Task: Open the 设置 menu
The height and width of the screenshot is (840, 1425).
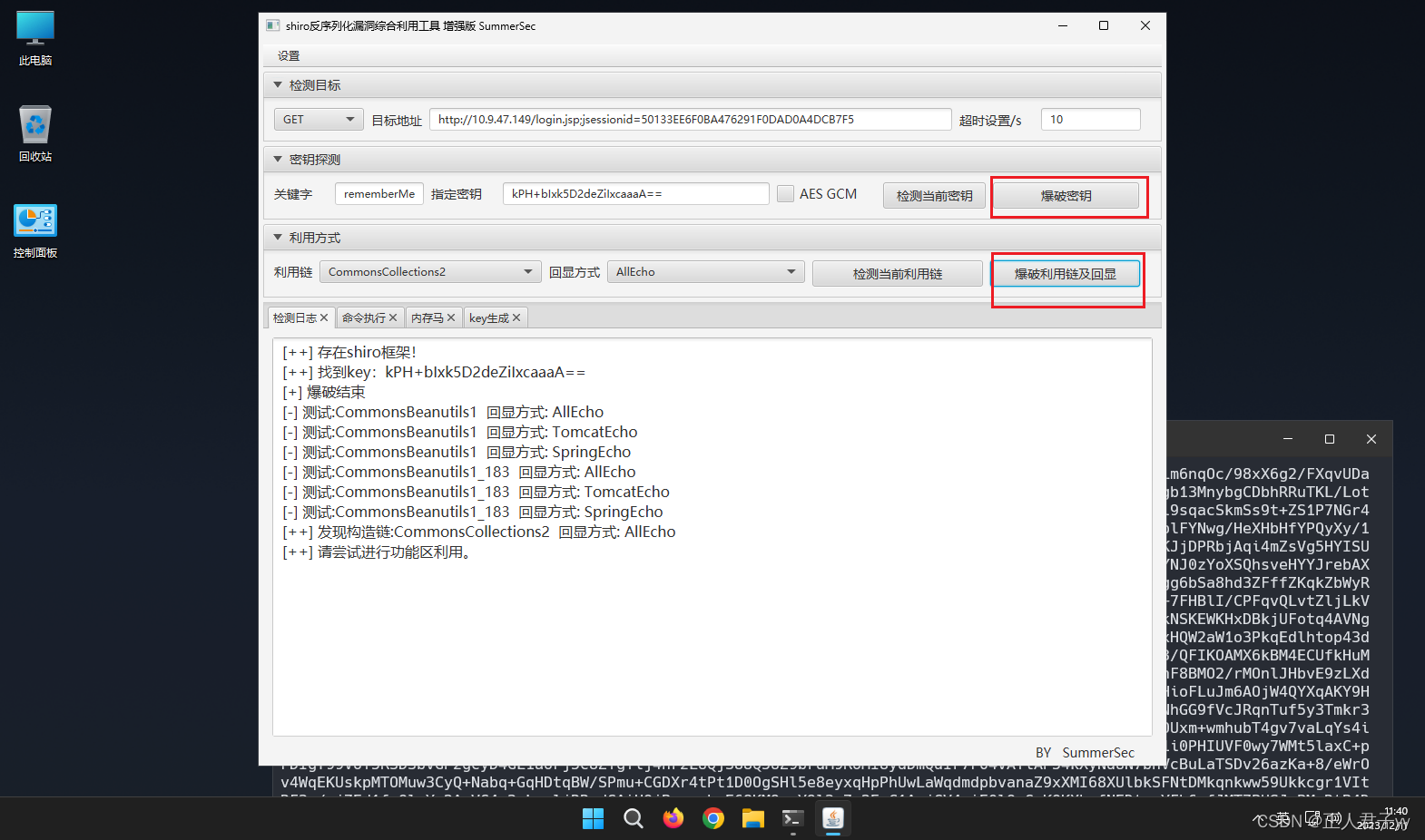Action: [289, 55]
